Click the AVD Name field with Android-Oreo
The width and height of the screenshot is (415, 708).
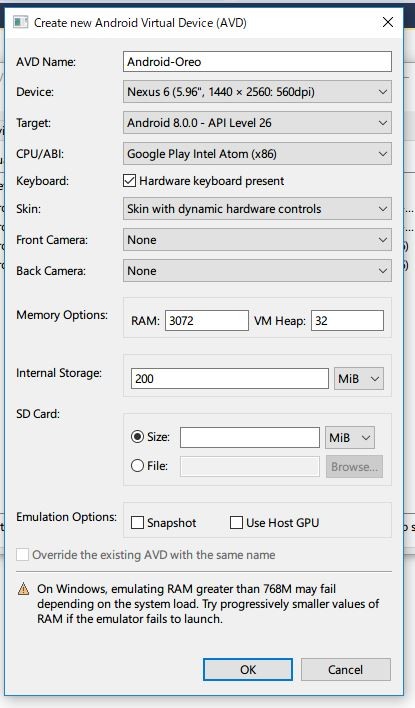click(257, 61)
